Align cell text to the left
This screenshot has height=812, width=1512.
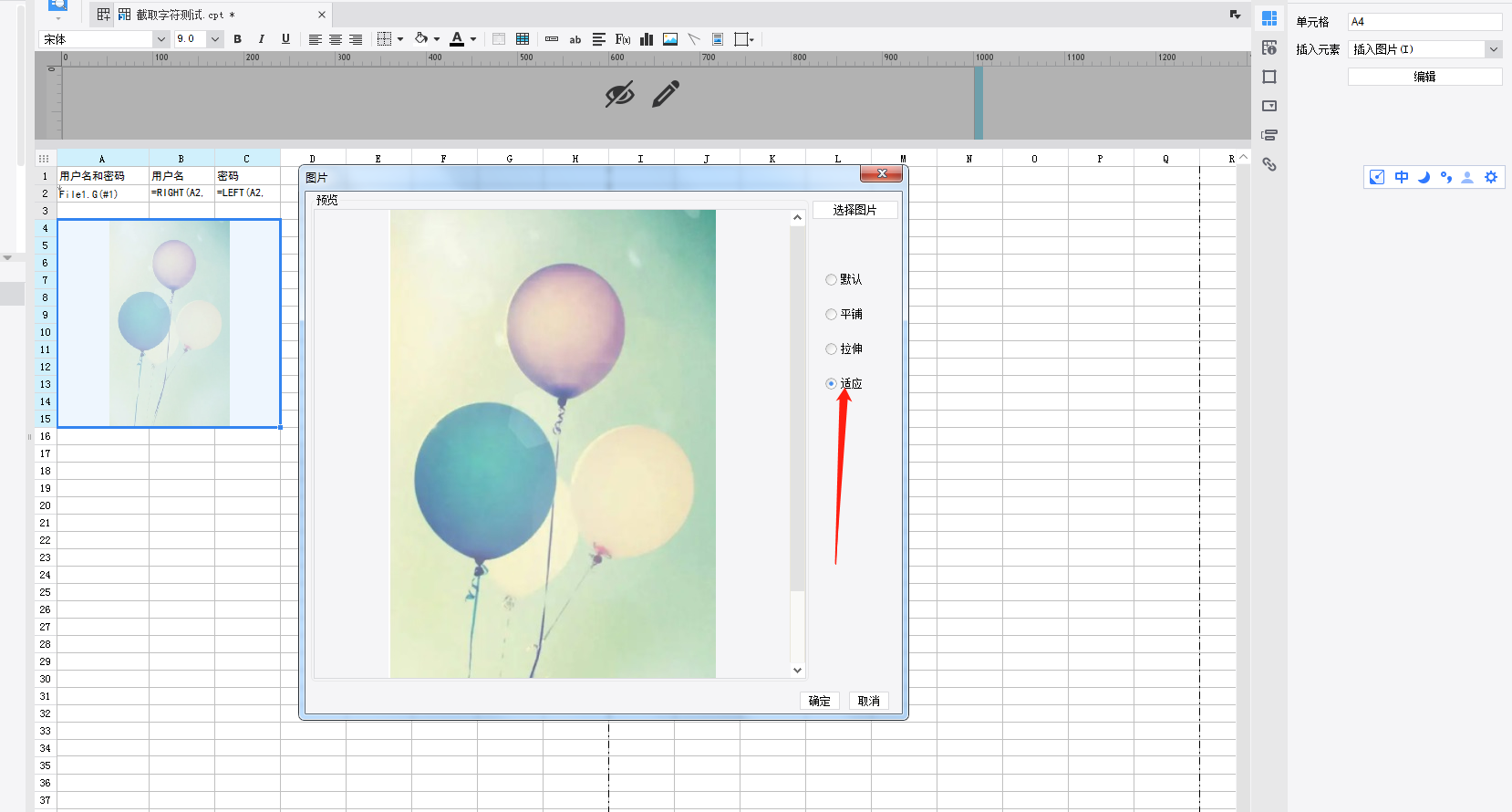coord(315,39)
